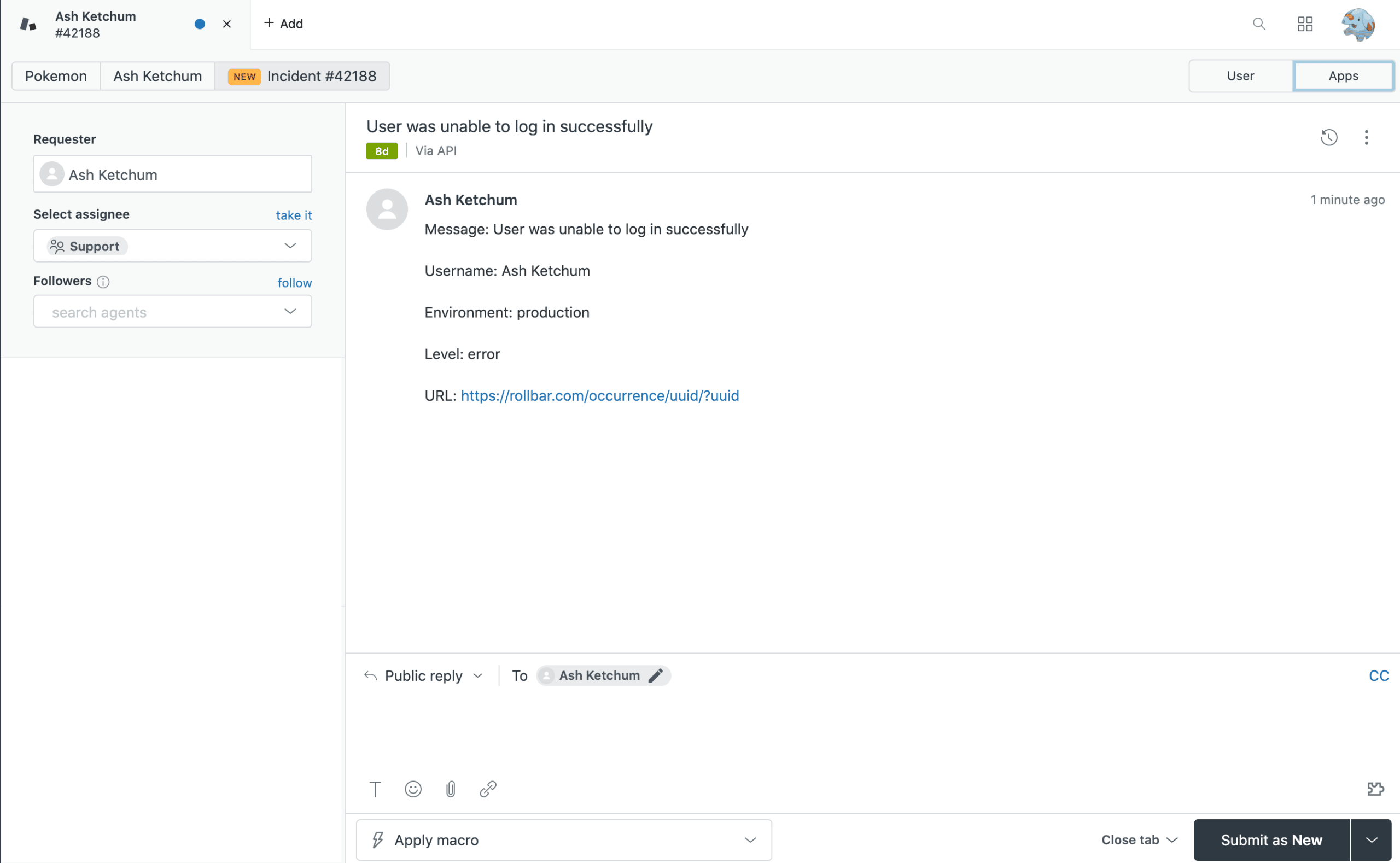This screenshot has width=1400, height=863.
Task: Click the text formatting icon in reply toolbar
Action: pyautogui.click(x=376, y=789)
